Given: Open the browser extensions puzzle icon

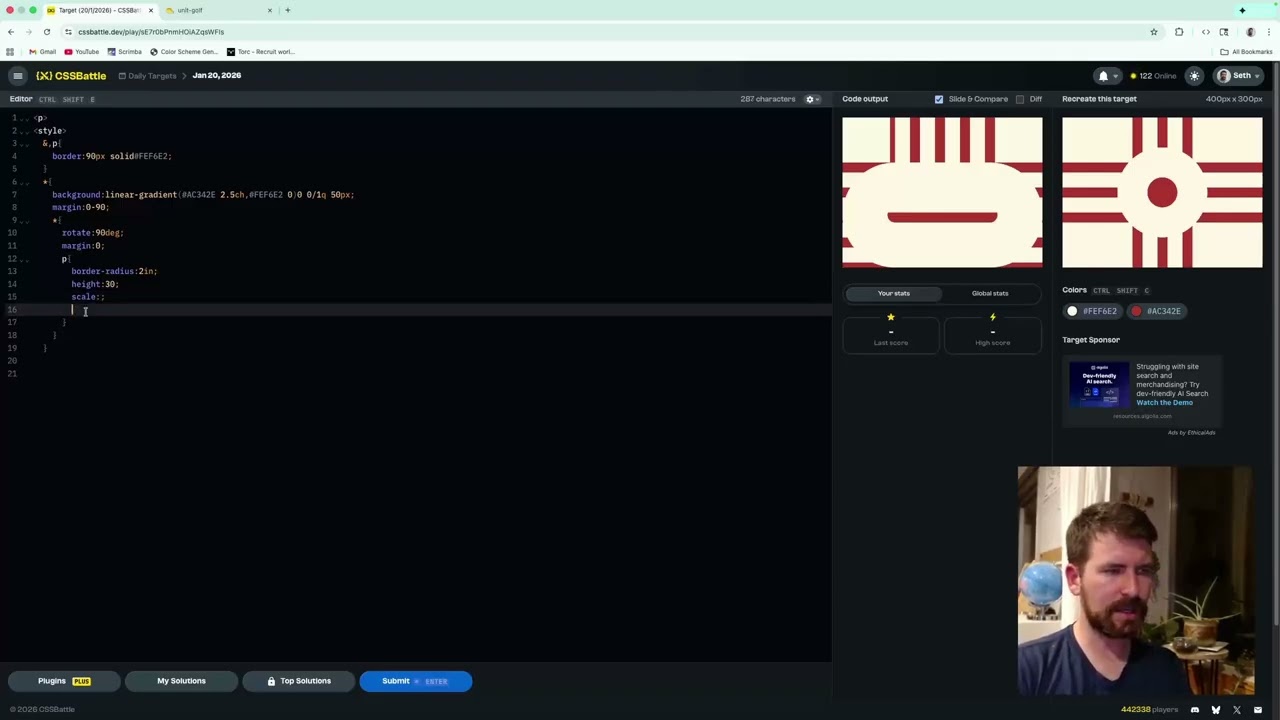Looking at the screenshot, I should 1179,32.
